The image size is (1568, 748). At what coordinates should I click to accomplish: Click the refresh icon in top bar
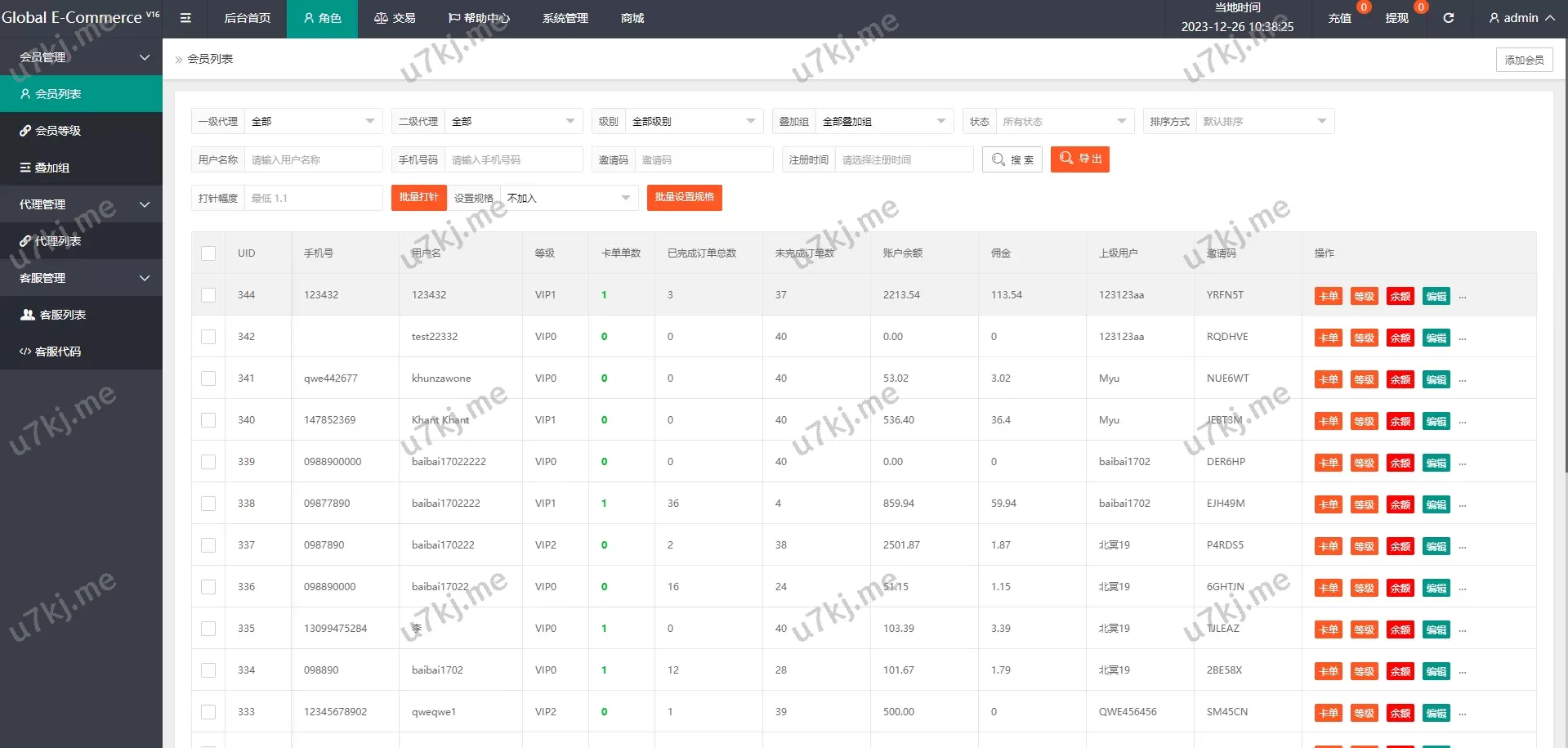pyautogui.click(x=1448, y=18)
